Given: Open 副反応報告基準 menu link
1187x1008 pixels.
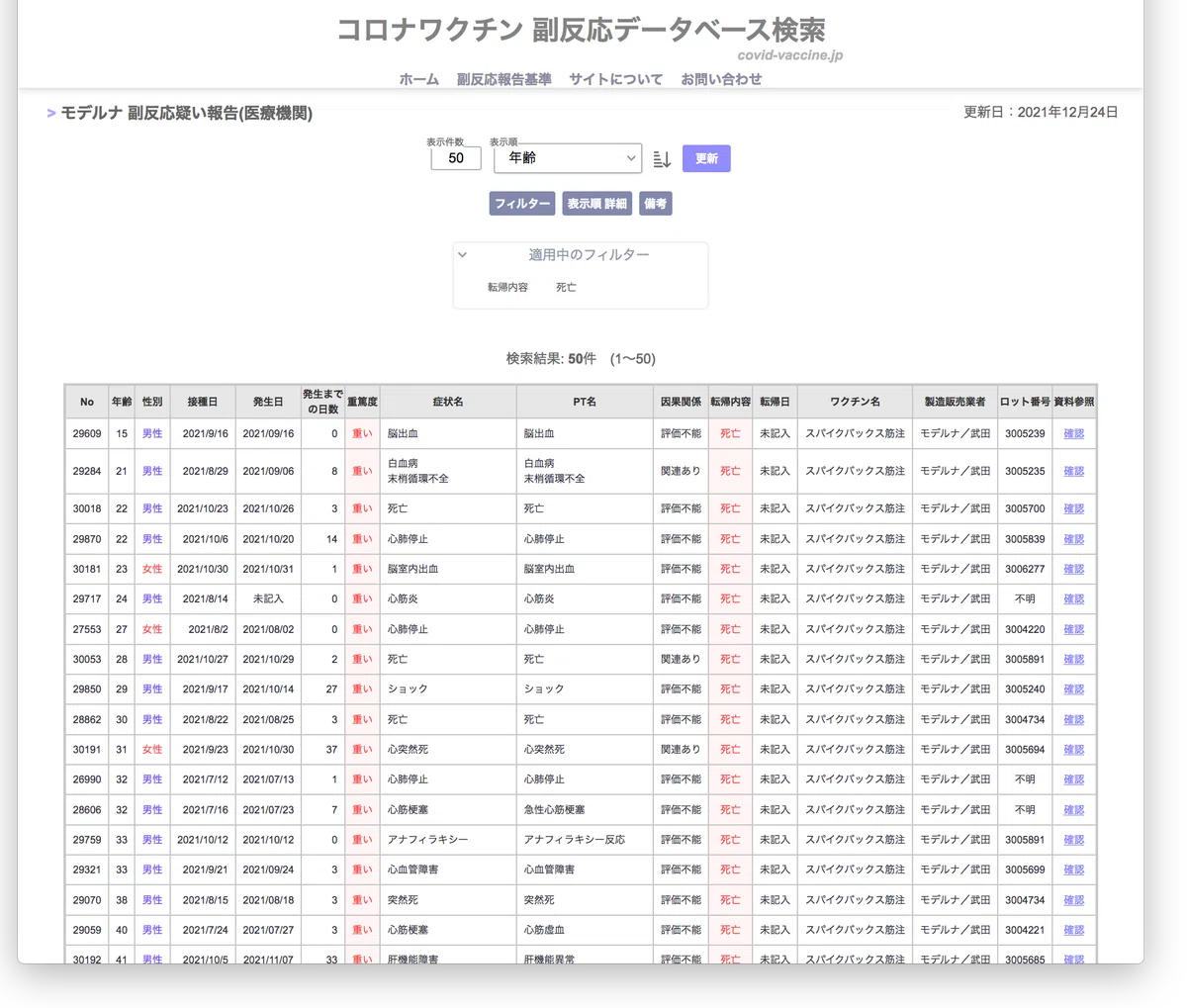Looking at the screenshot, I should coord(504,79).
